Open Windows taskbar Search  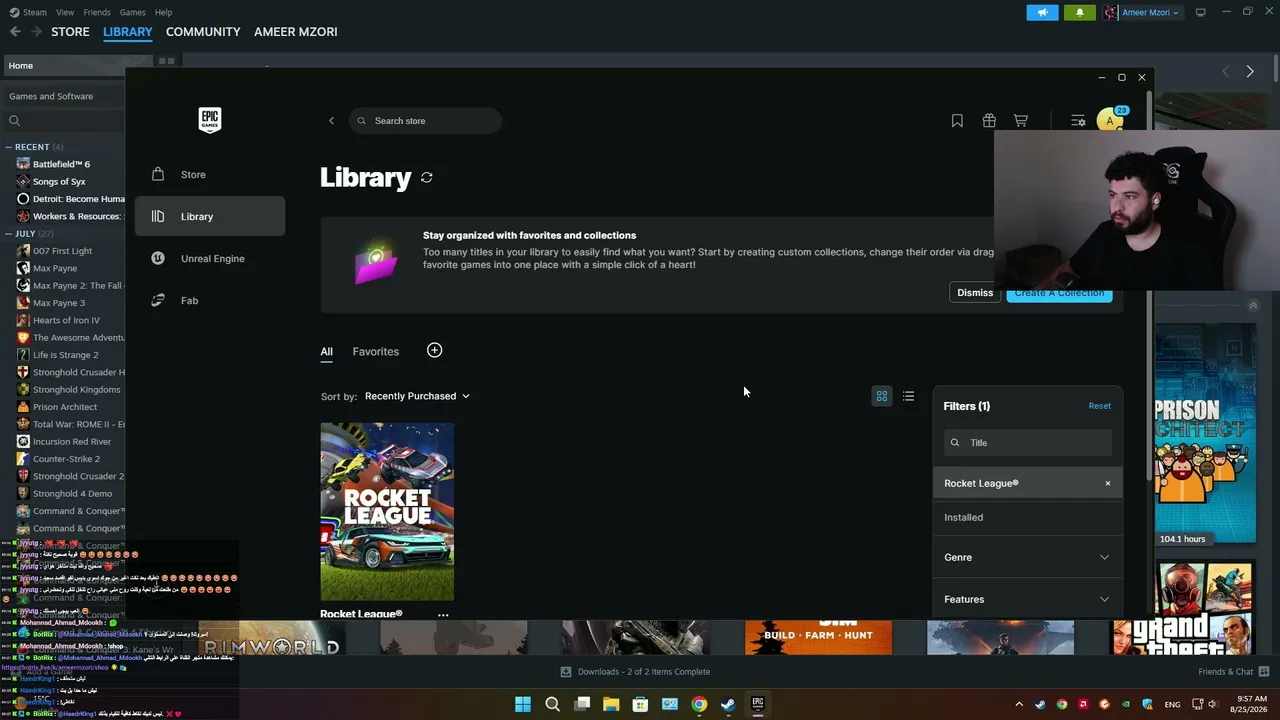pos(552,704)
